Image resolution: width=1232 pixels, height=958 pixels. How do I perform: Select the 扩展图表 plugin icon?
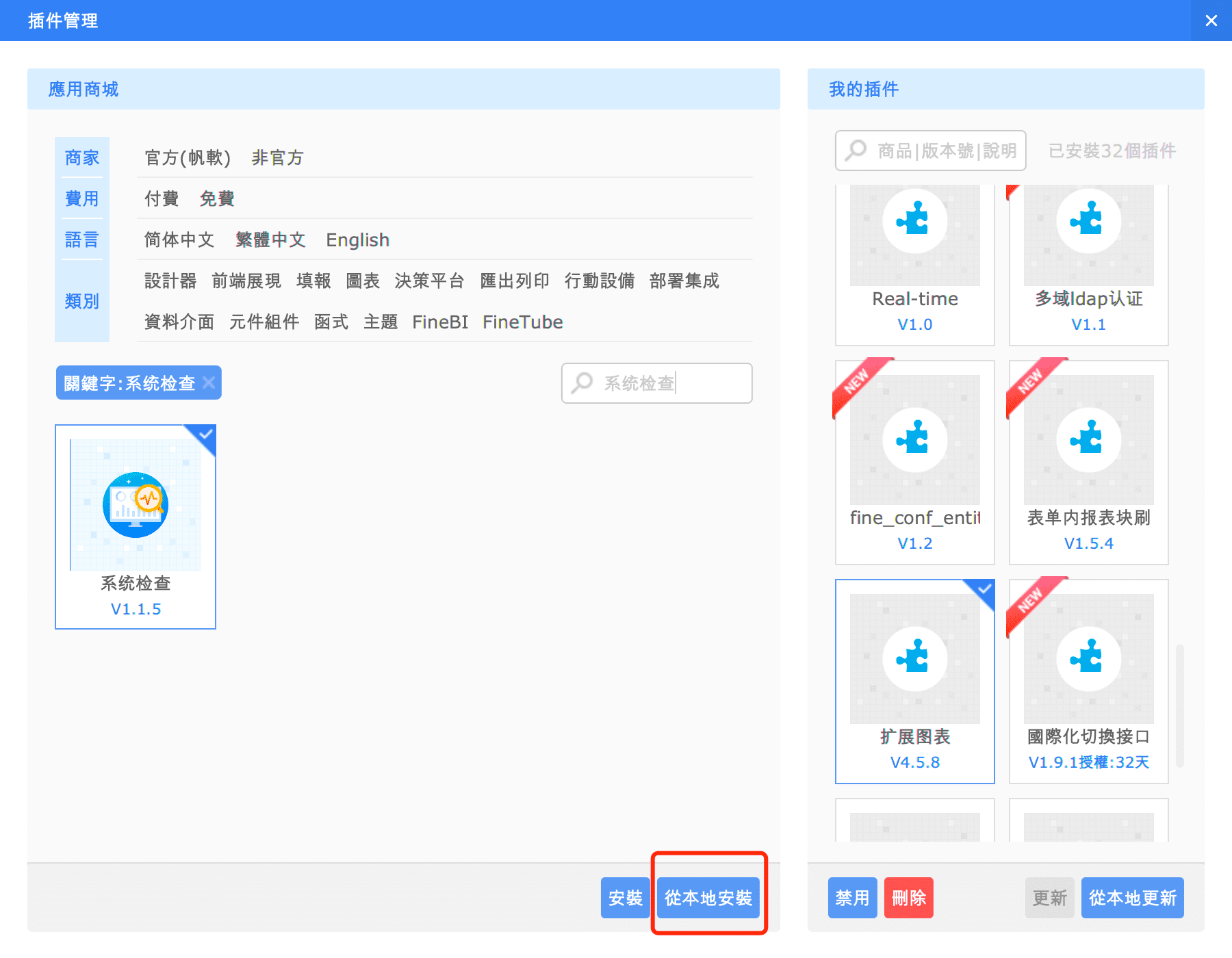[x=915, y=659]
